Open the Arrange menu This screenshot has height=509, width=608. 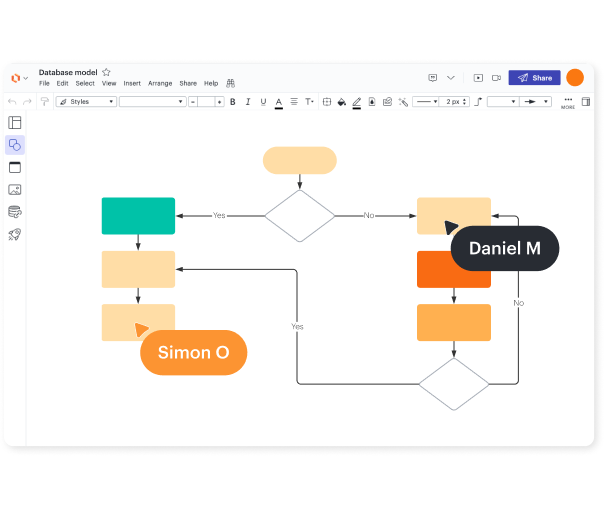(x=160, y=84)
